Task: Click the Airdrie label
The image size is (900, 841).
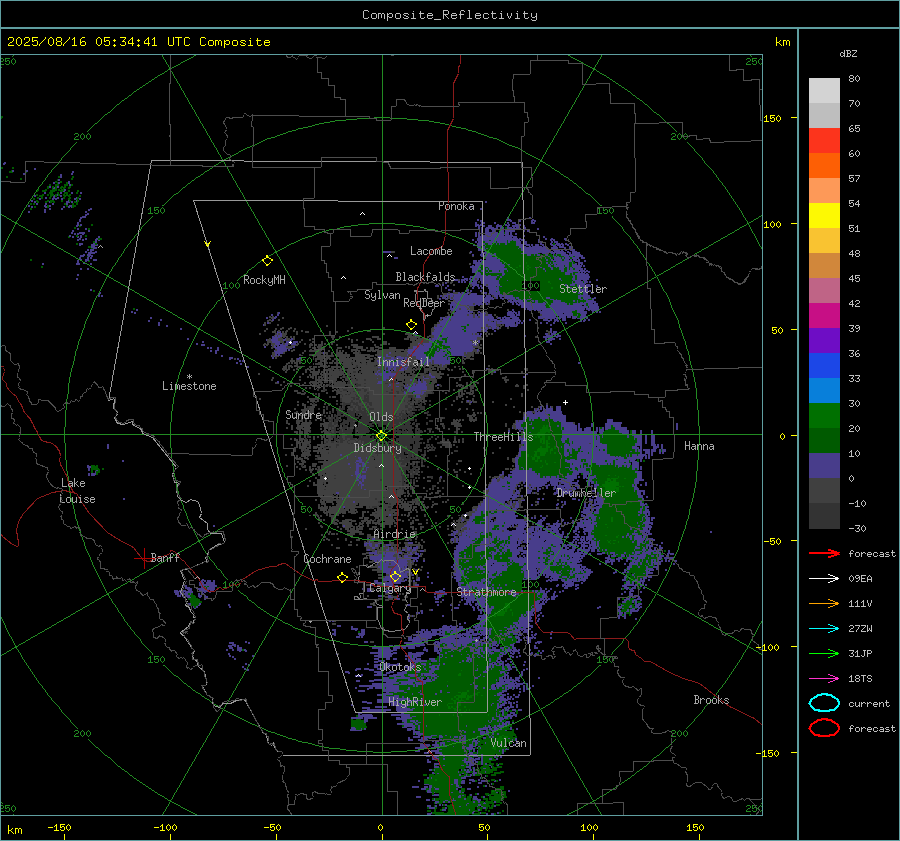Action: (x=394, y=534)
